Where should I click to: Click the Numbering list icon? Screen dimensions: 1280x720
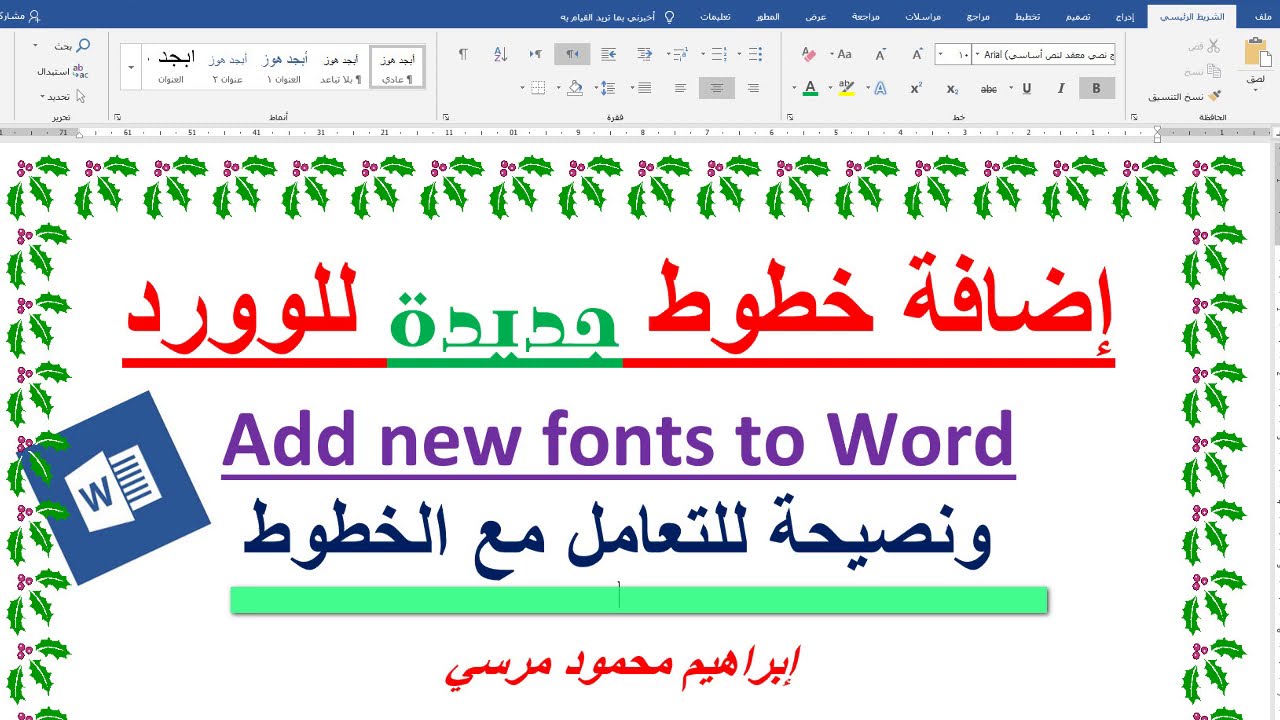pyautogui.click(x=720, y=54)
